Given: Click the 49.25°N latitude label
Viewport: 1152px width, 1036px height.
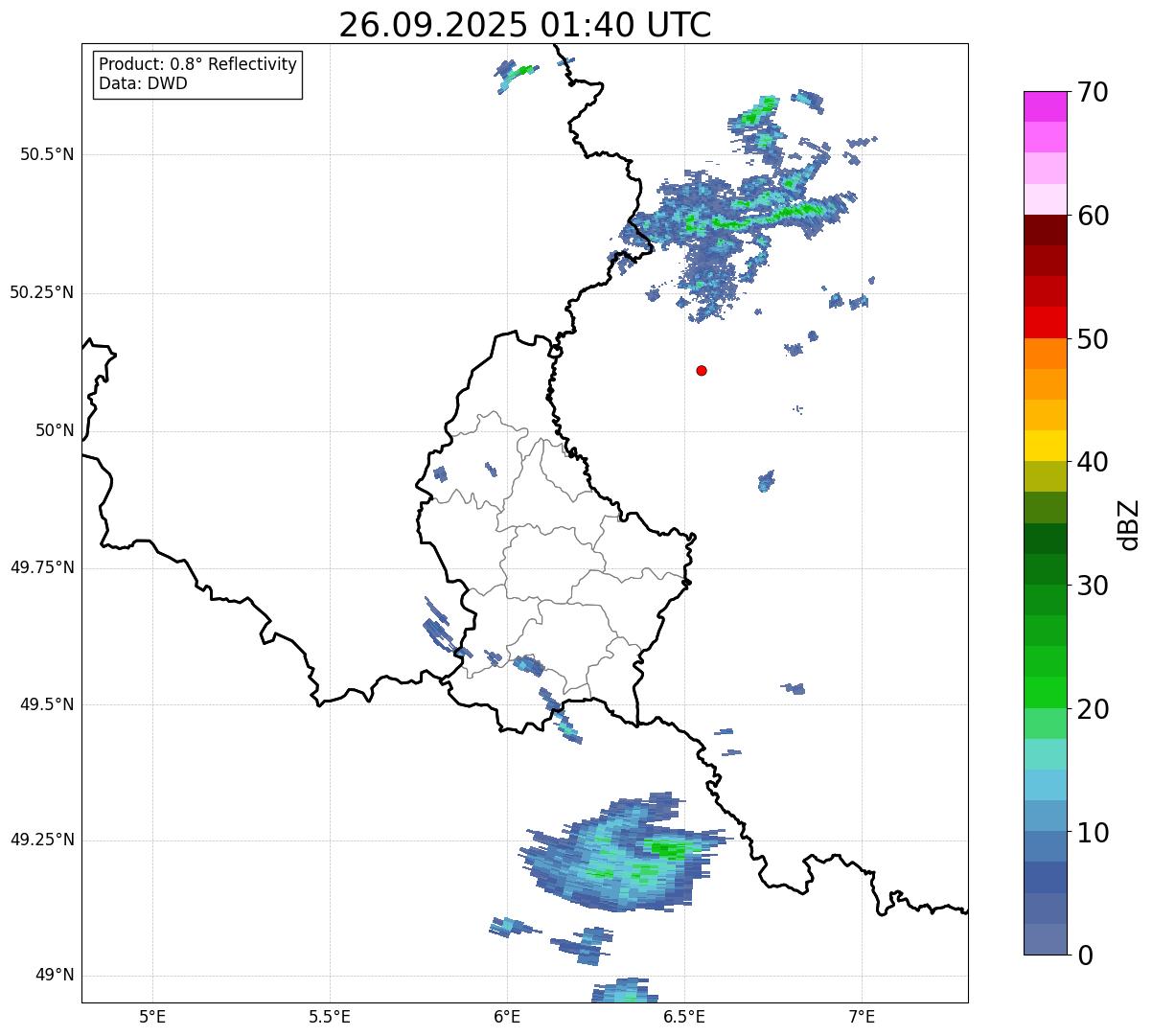Looking at the screenshot, I should tap(42, 840).
